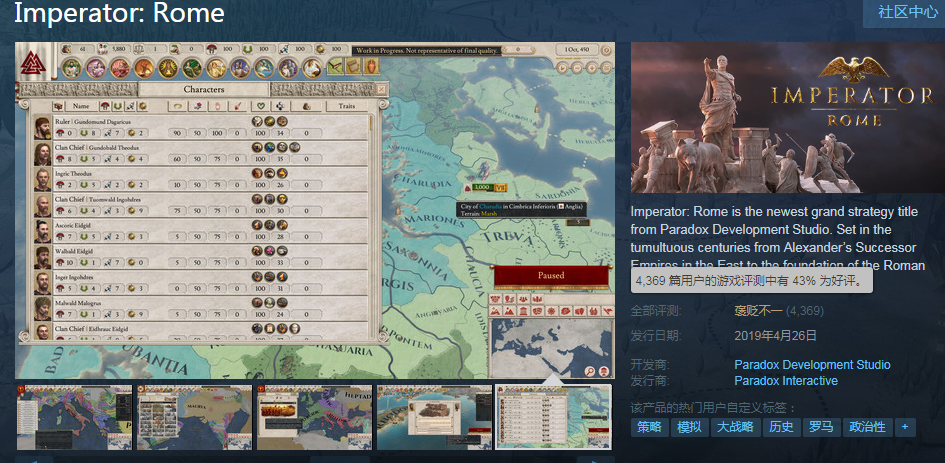Click the Name column header in Characters panel
945x463 pixels.
pos(81,106)
